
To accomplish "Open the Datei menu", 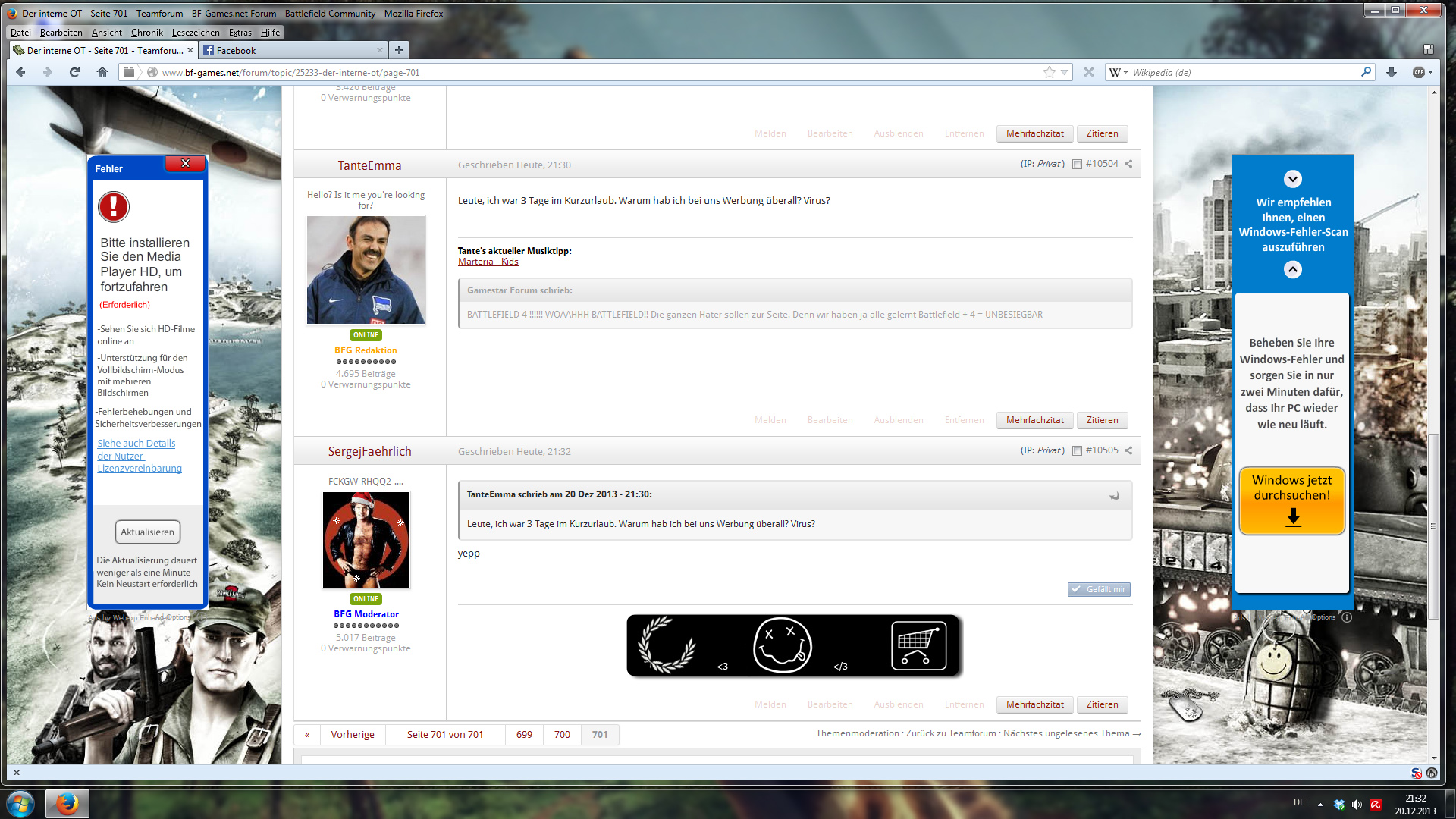I will 20,32.
